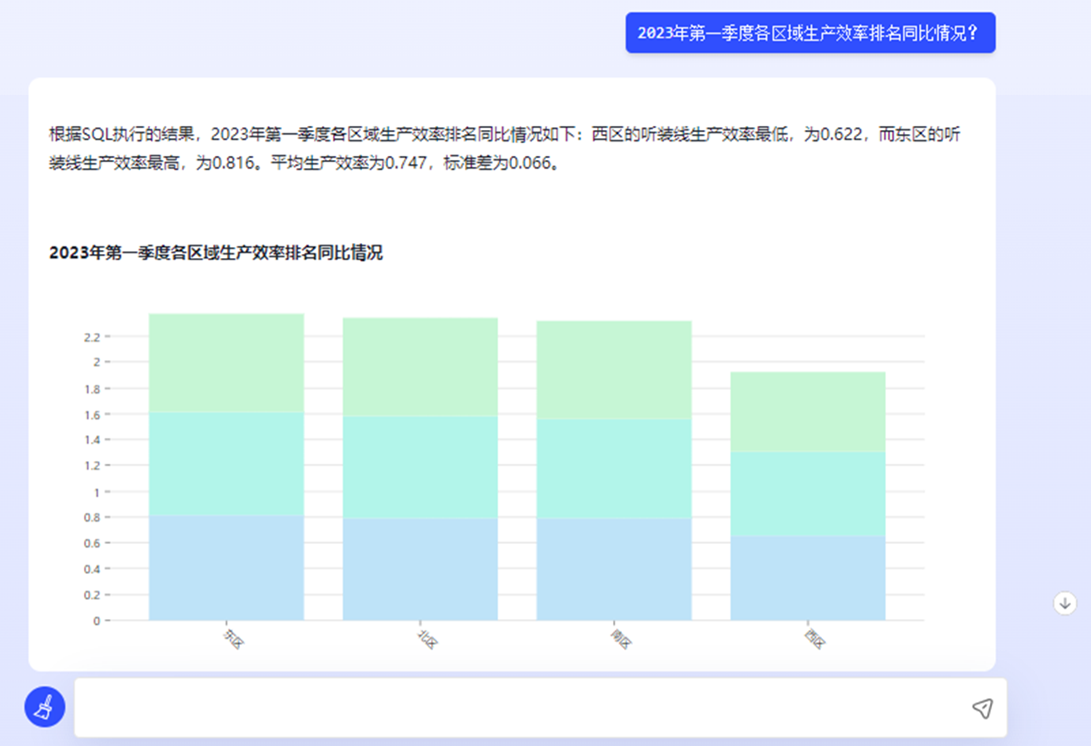The width and height of the screenshot is (1091, 746).
Task: Click the answer paragraph beginning 根据SQL执行的结果
Action: [504, 148]
